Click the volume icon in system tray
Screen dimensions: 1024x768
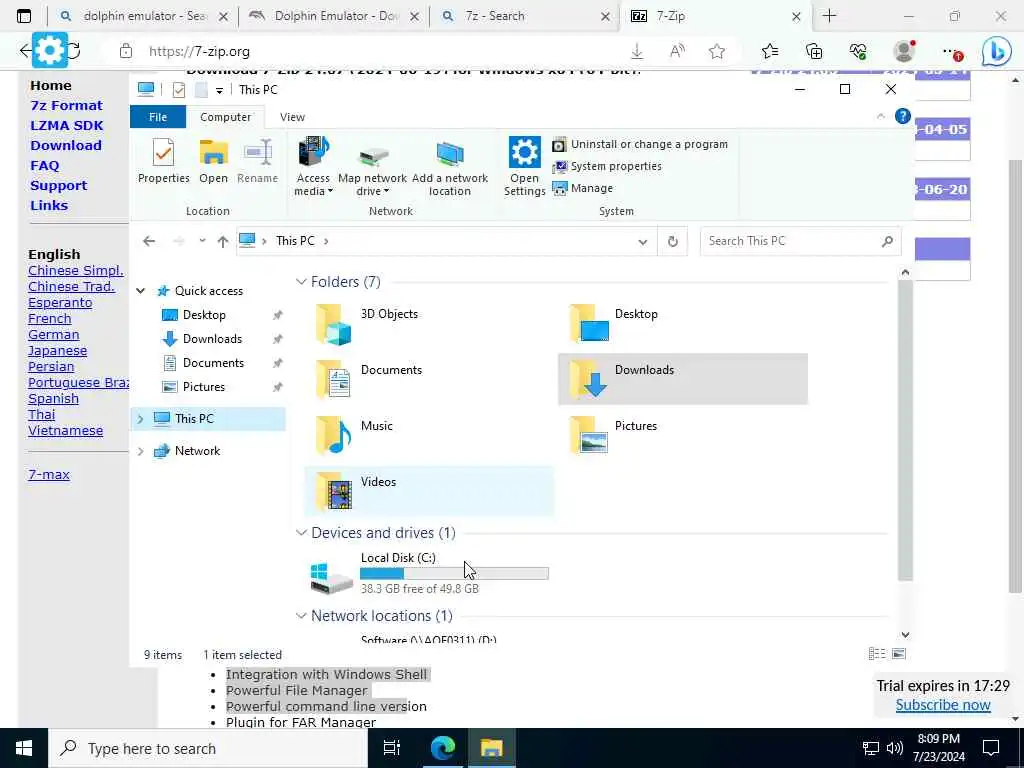click(895, 748)
